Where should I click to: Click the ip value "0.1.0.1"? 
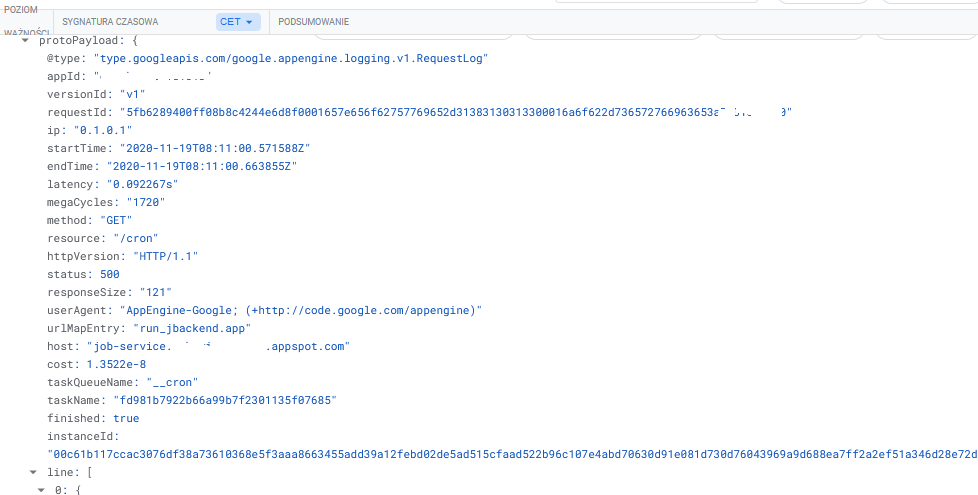[103, 131]
